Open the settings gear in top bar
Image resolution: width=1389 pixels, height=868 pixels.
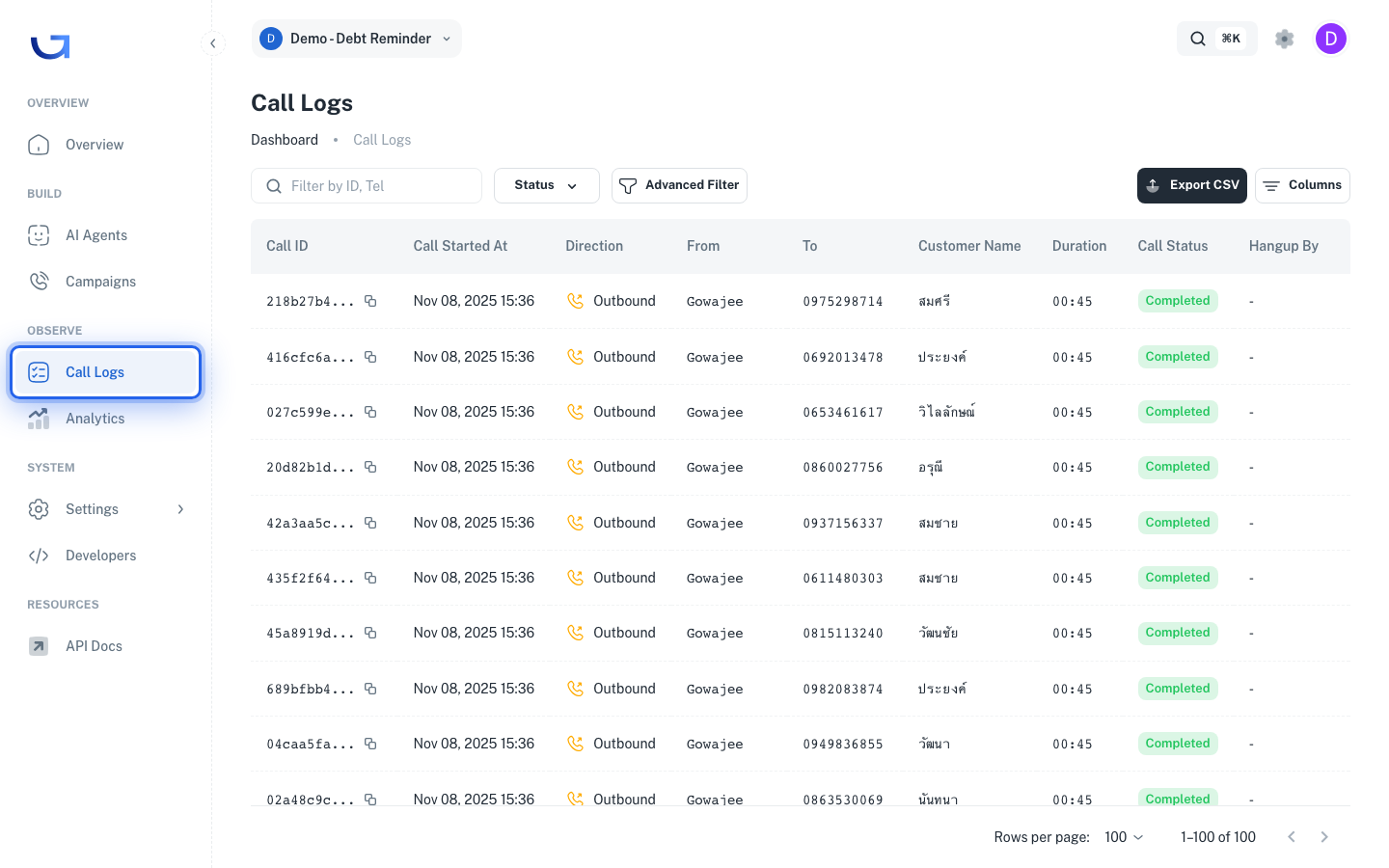(x=1284, y=39)
